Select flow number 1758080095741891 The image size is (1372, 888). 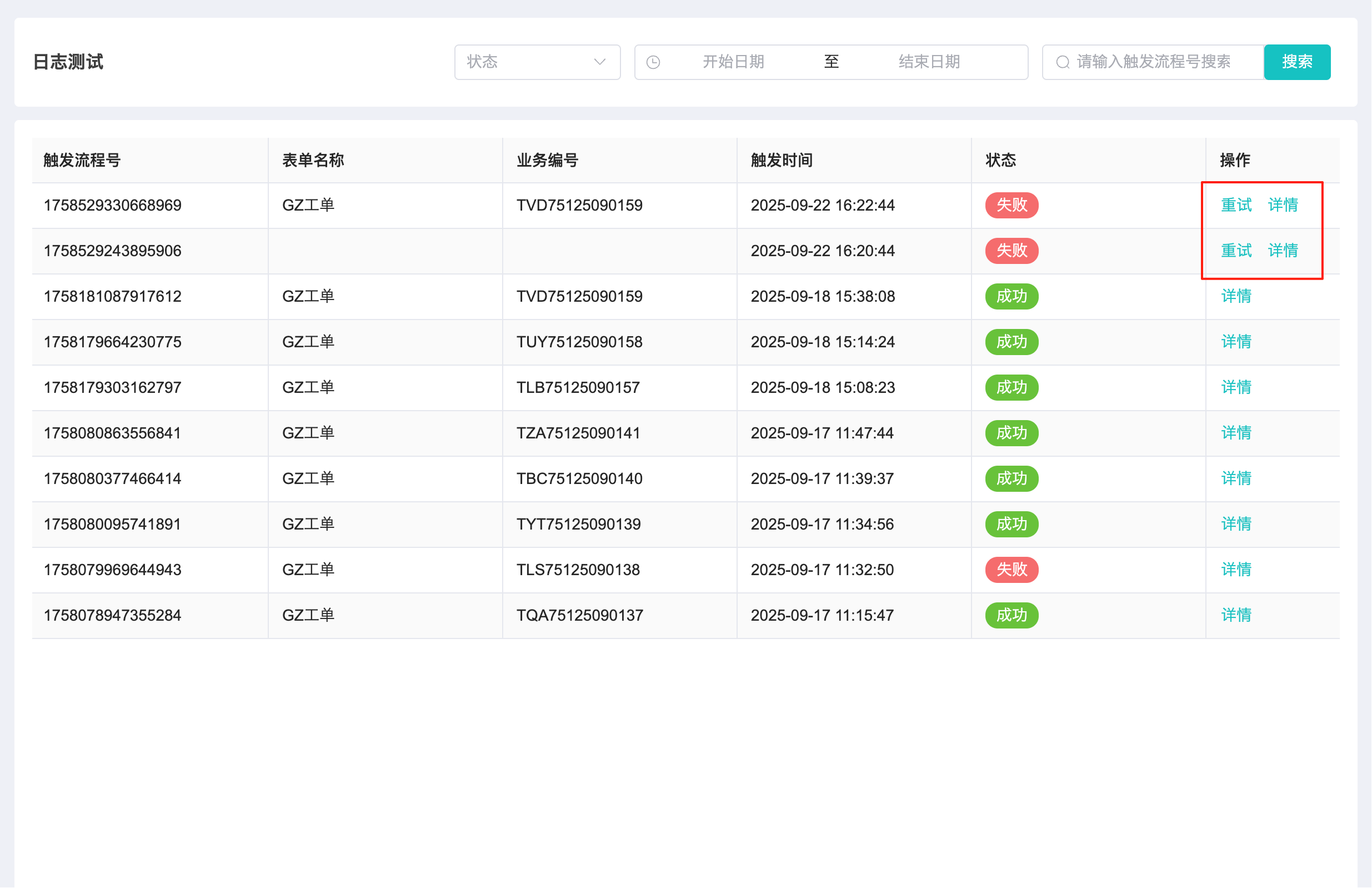point(112,524)
